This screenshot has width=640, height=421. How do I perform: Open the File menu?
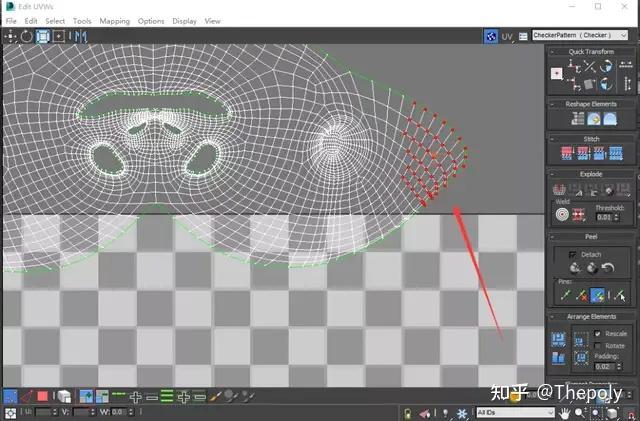point(11,21)
